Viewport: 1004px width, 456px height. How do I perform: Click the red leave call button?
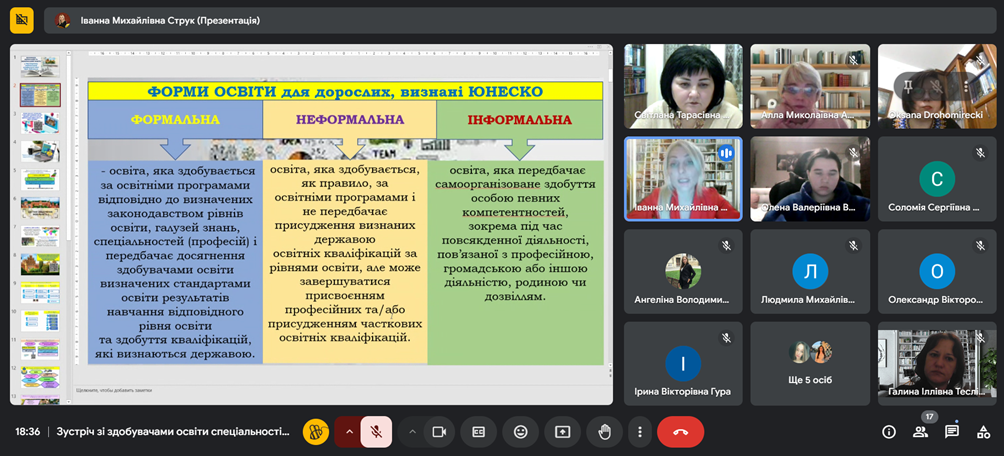point(681,432)
